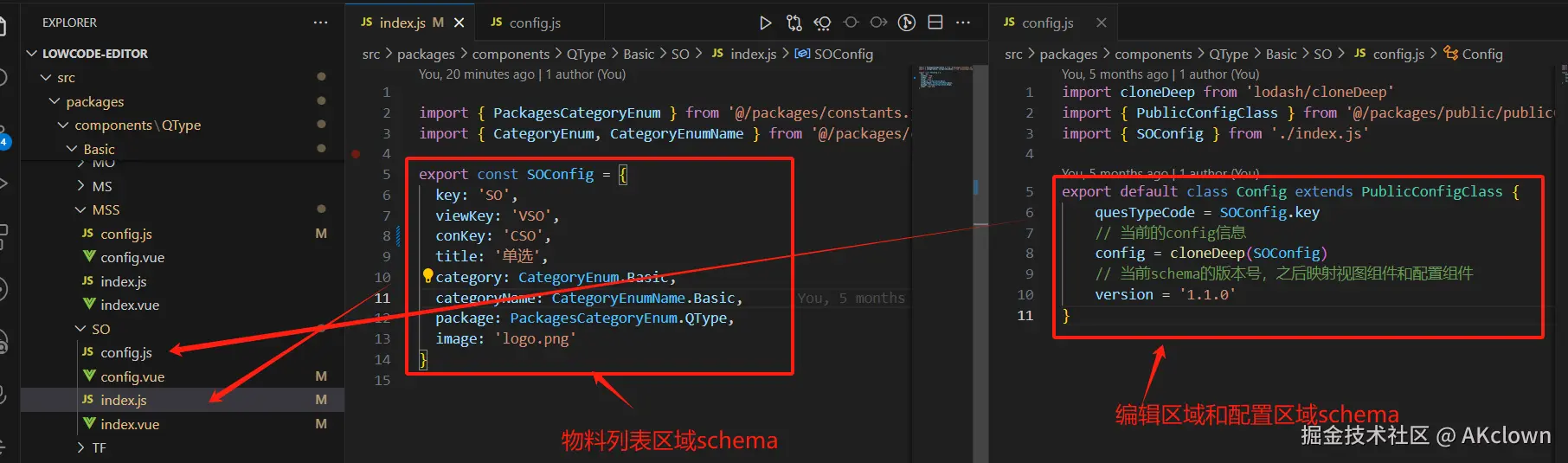Screen dimensions: 1568x463
Task: Click 'QType' in left editor breadcrumb
Action: [x=586, y=54]
